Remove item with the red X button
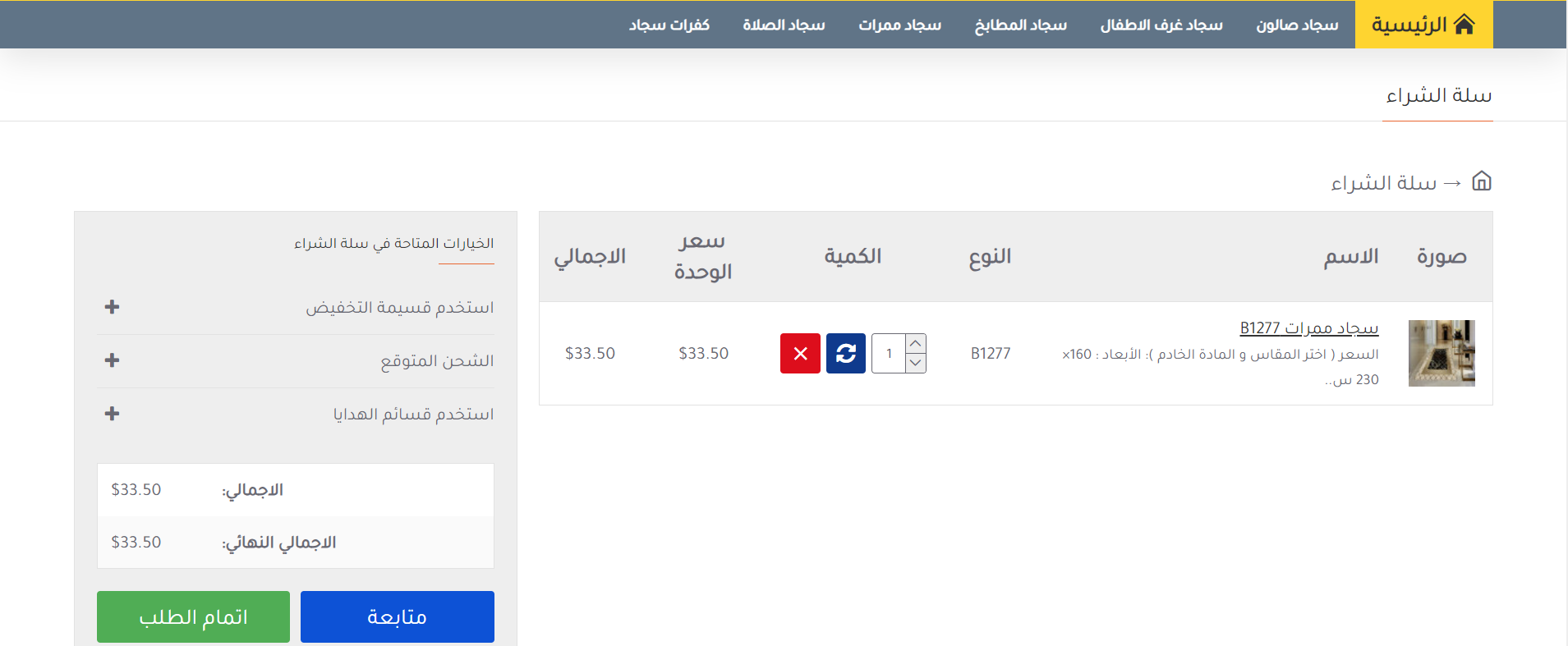This screenshot has width=1568, height=646. tap(800, 354)
